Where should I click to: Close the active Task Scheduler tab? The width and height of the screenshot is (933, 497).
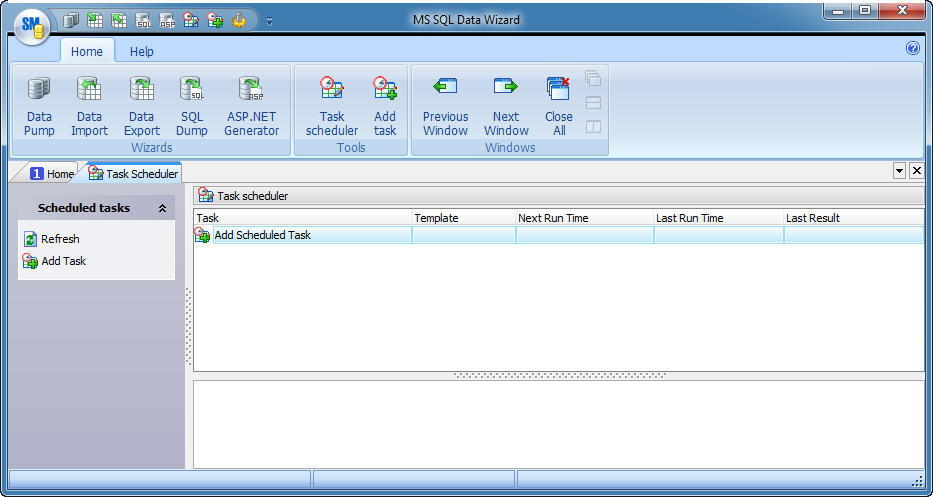pos(917,171)
